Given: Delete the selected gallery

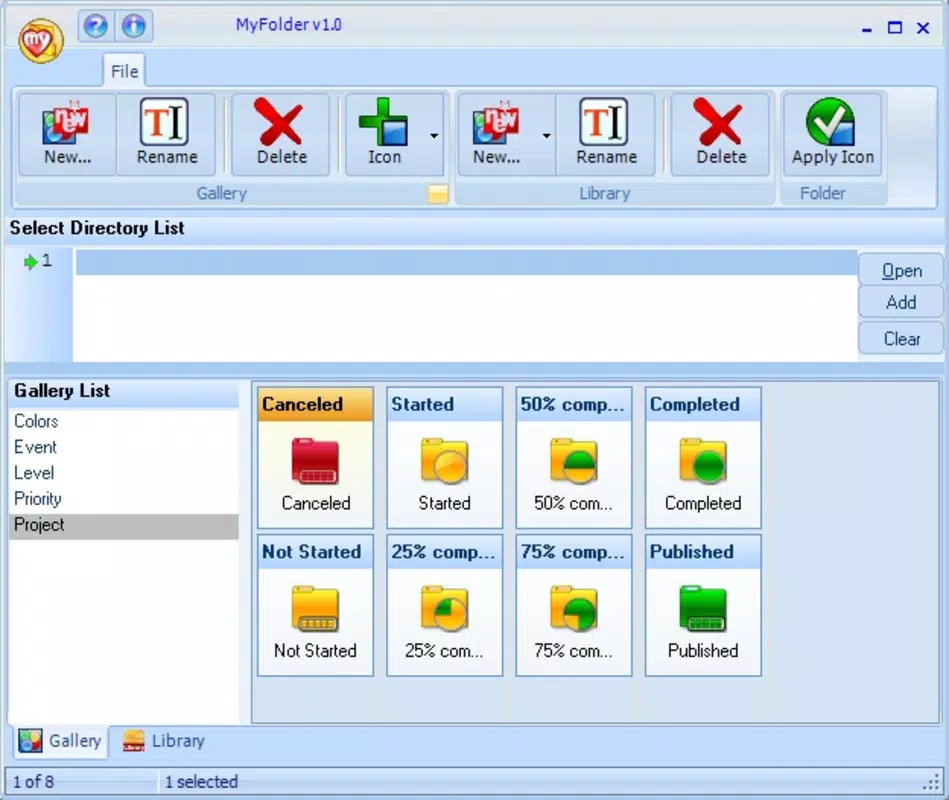Looking at the screenshot, I should click(x=281, y=134).
